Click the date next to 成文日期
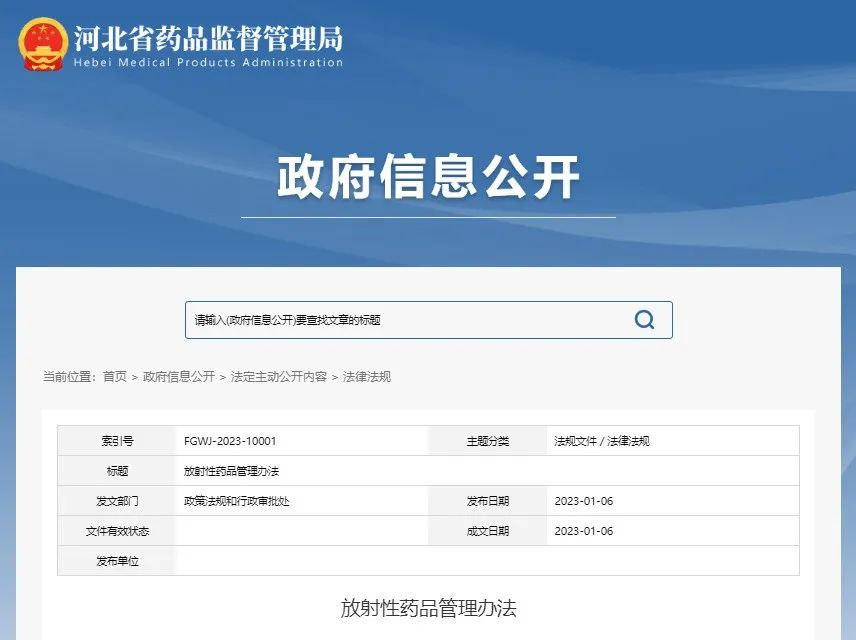This screenshot has height=640, width=856. coord(583,531)
